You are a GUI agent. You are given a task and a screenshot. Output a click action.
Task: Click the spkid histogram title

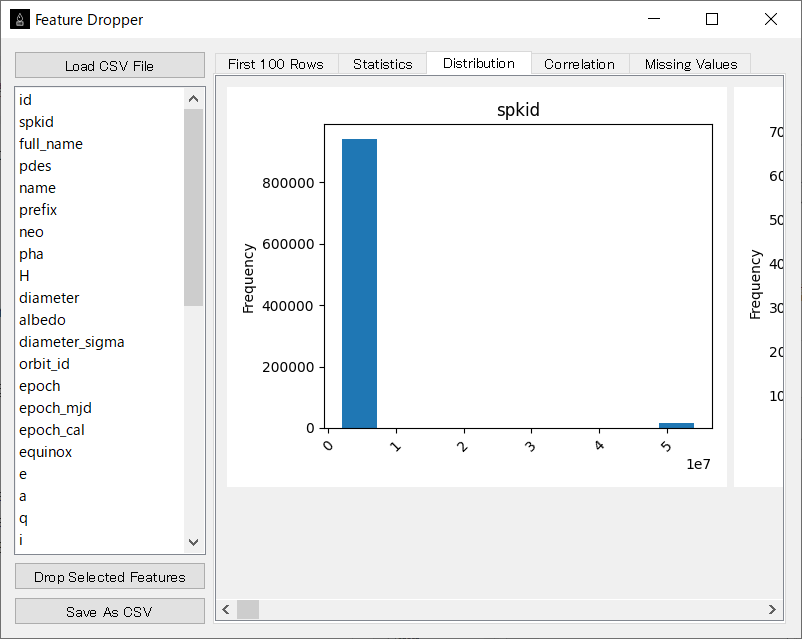click(518, 109)
